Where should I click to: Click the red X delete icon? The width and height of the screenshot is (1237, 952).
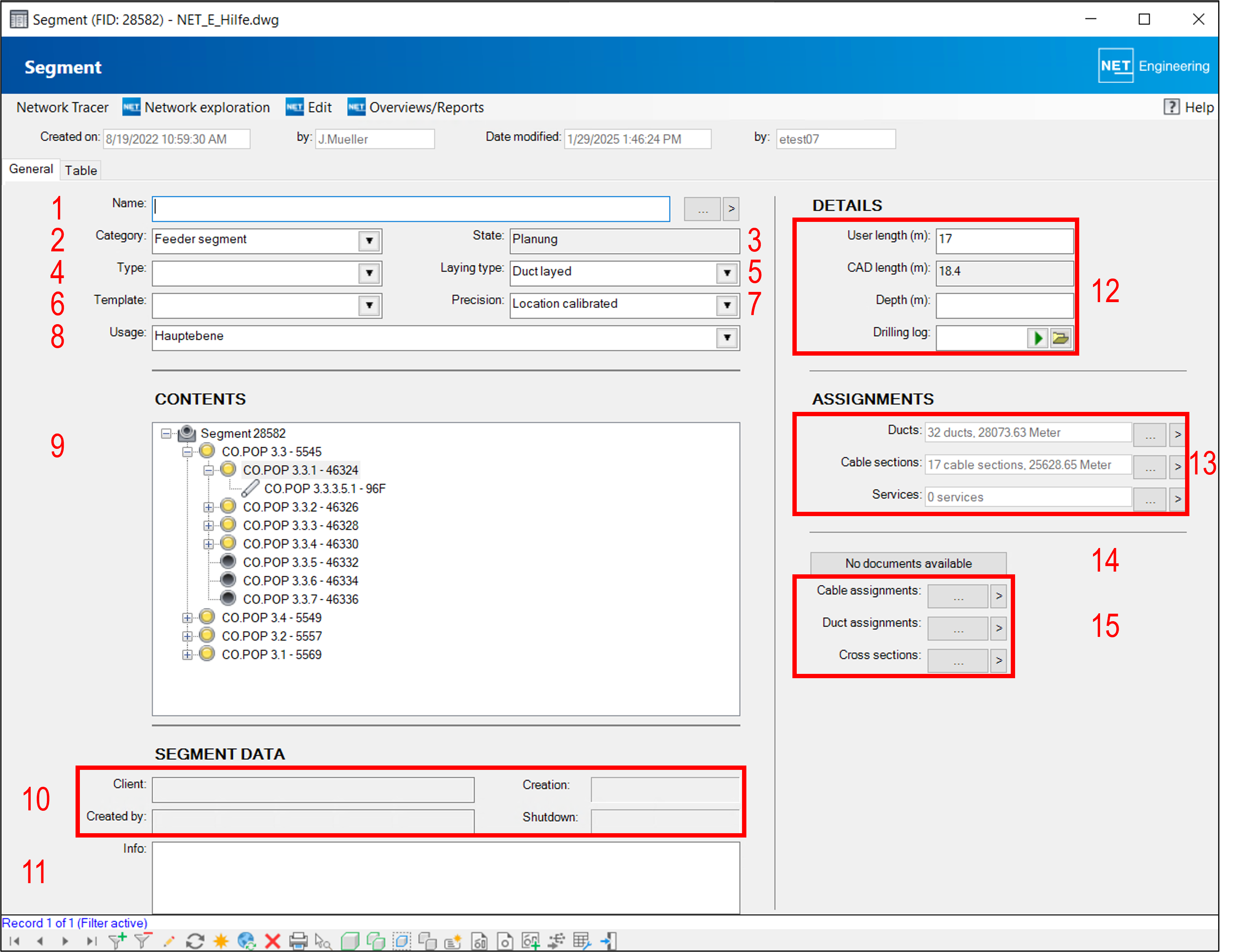pos(272,941)
